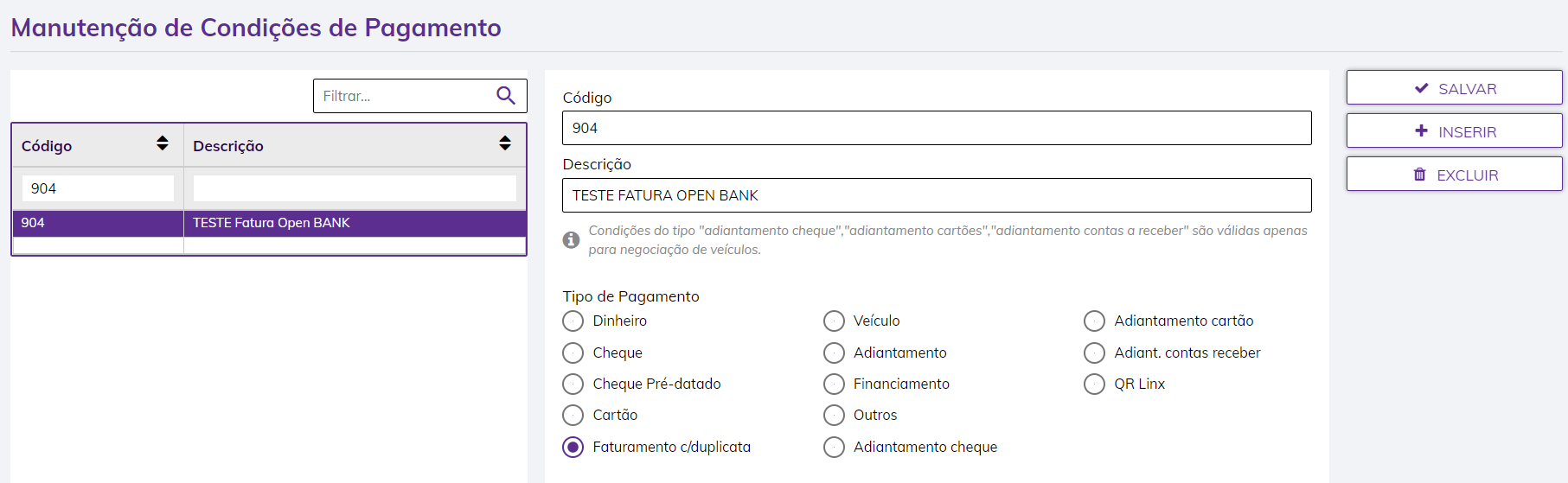Pick the Veículo payment type
Screen dimensions: 1568x483
pyautogui.click(x=834, y=321)
